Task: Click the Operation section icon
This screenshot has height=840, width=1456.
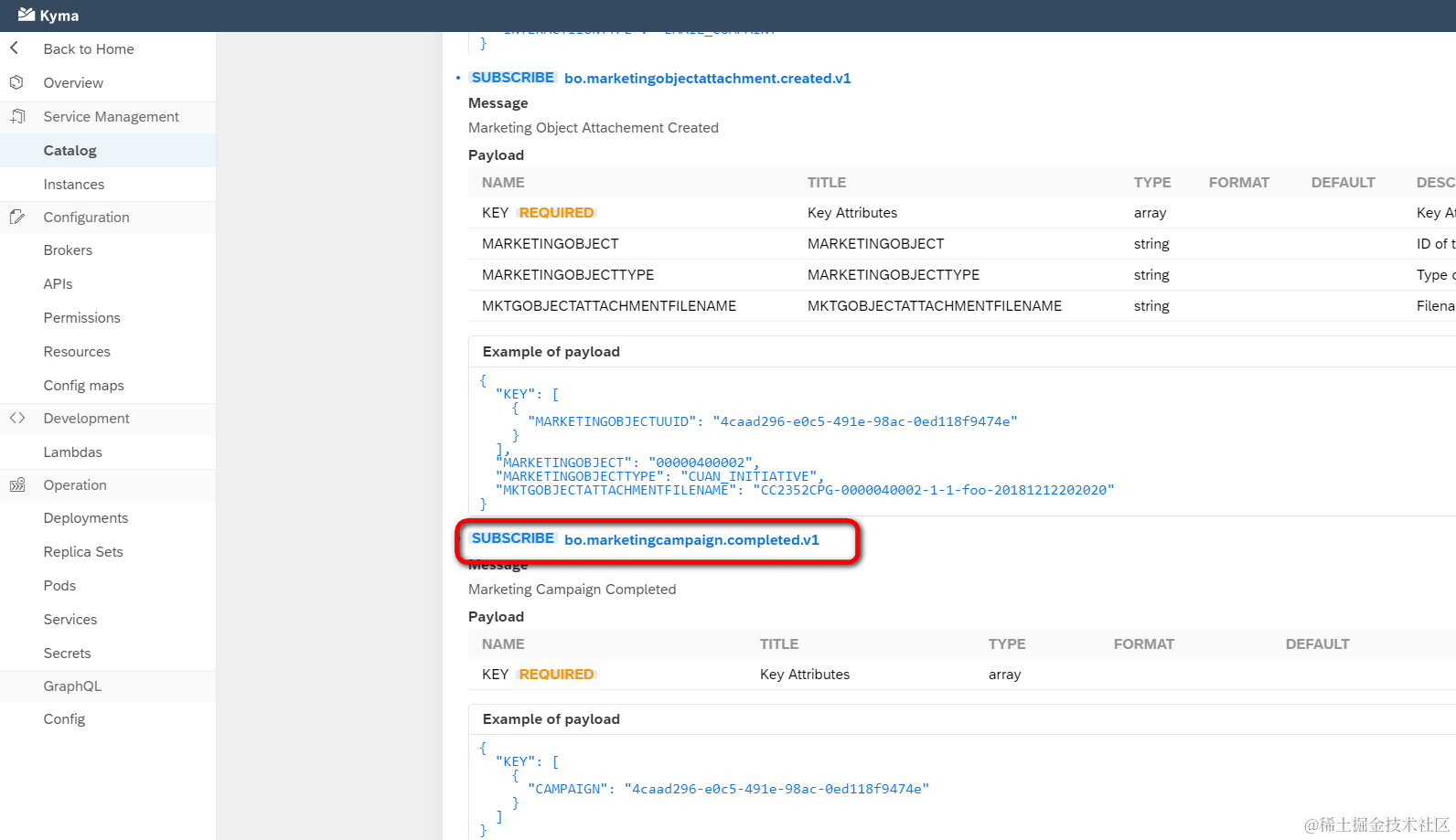Action: click(16, 484)
